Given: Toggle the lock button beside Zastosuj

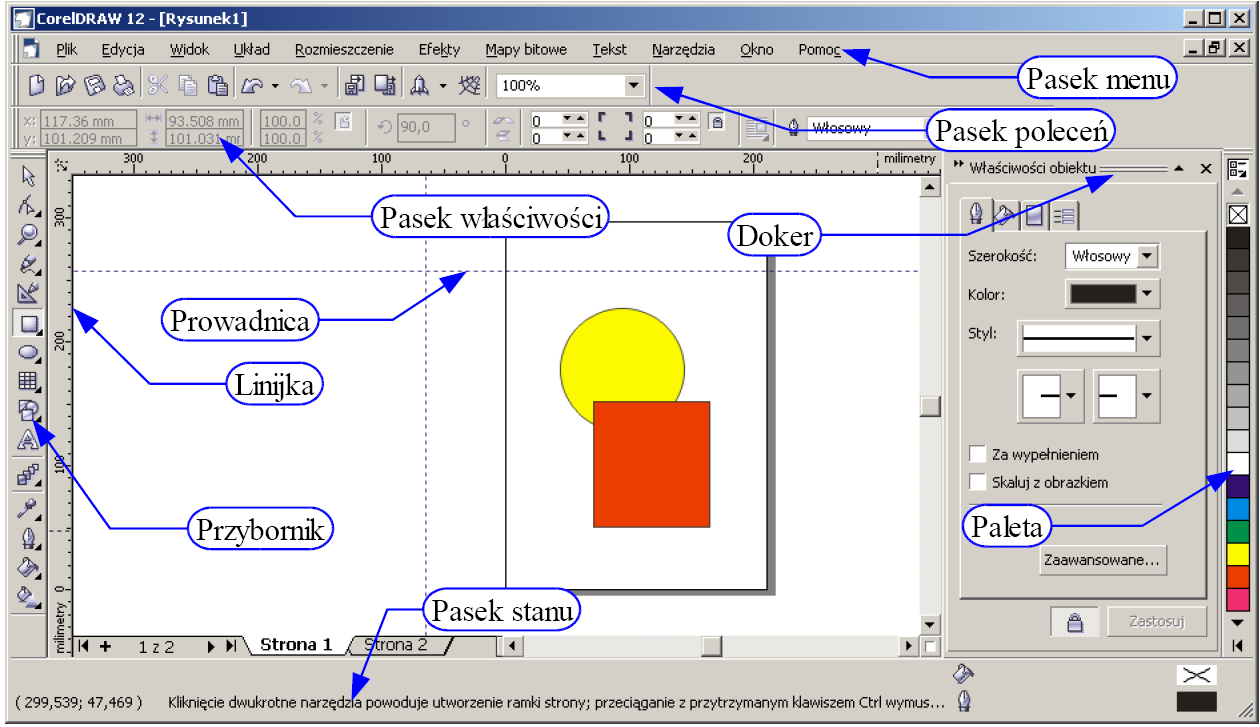Looking at the screenshot, I should click(1075, 622).
